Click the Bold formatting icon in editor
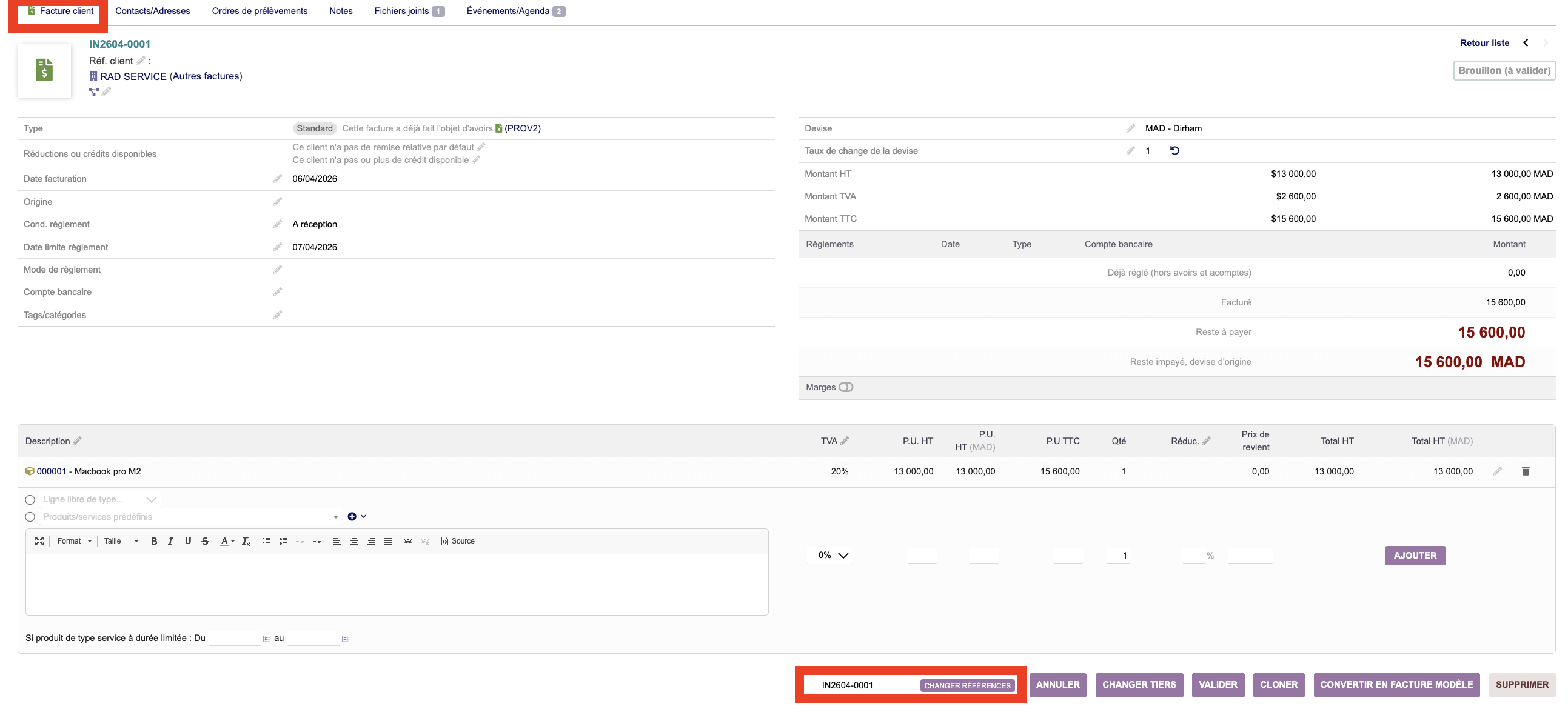 pyautogui.click(x=154, y=541)
